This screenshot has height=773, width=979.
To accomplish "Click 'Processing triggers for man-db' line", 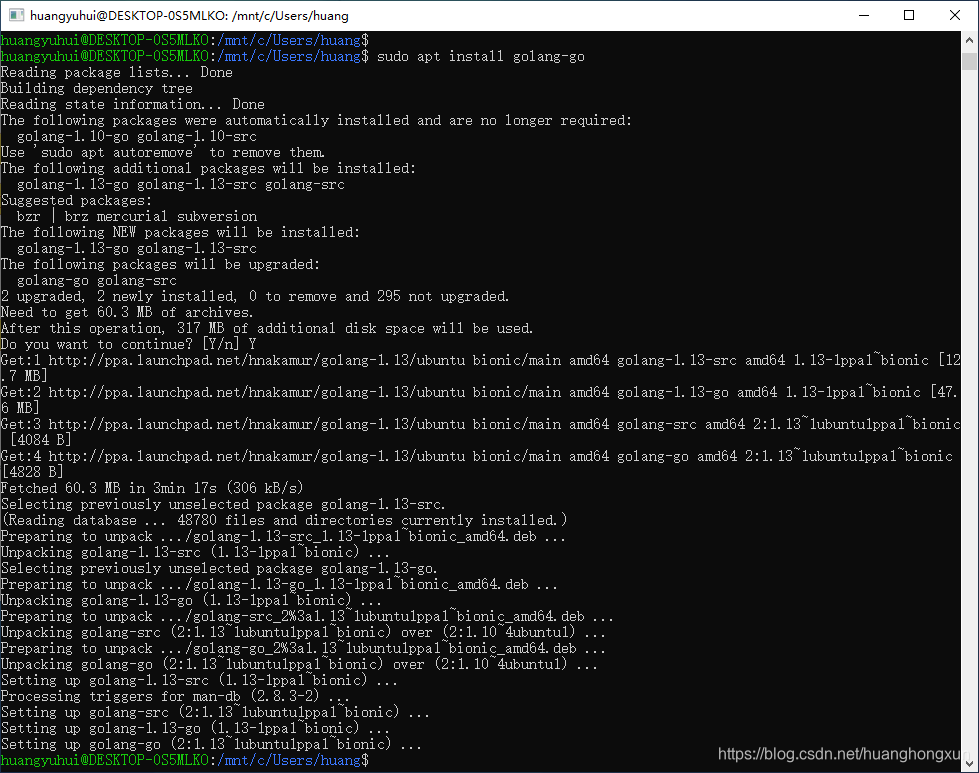I will 175,697.
